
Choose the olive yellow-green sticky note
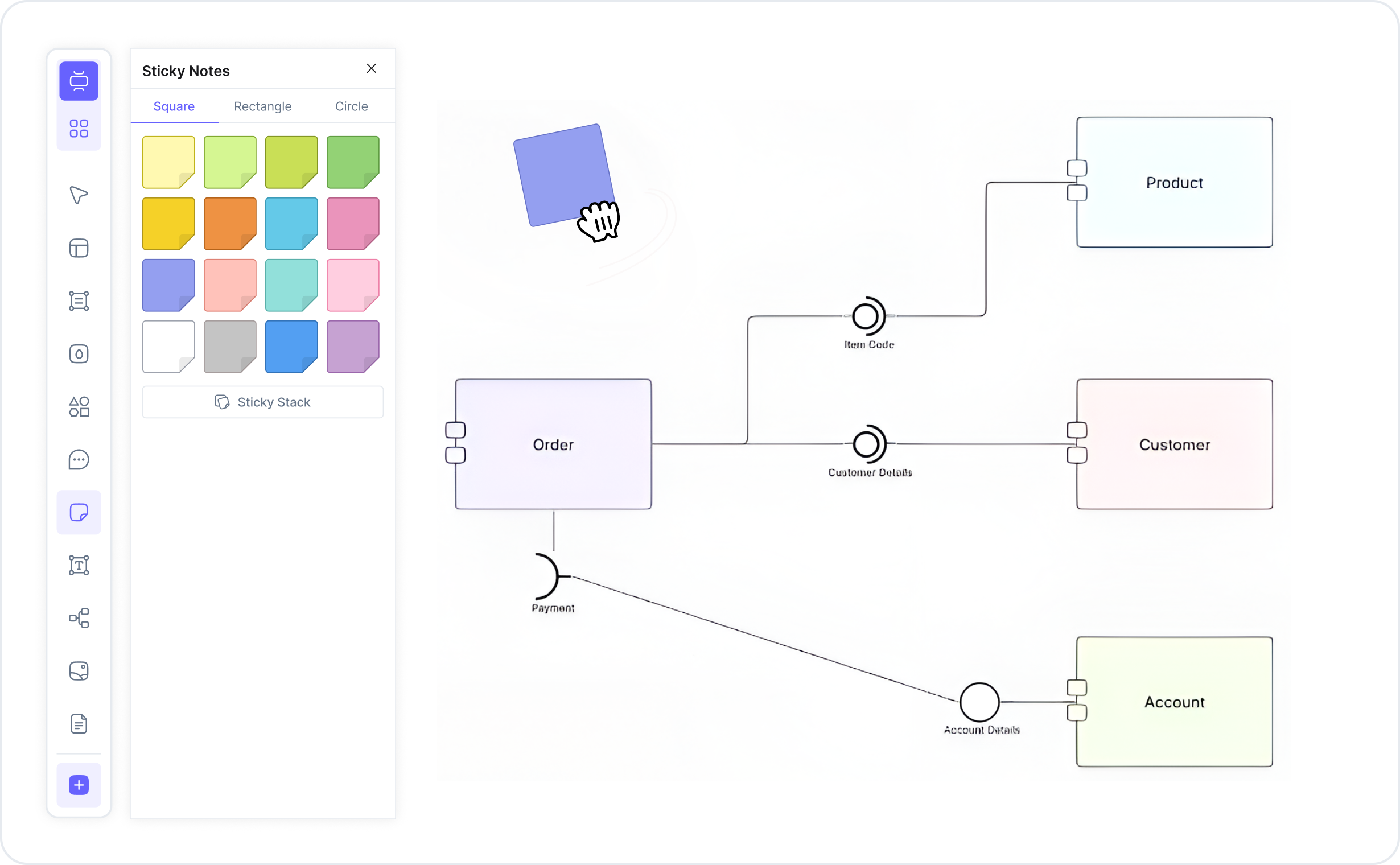click(291, 163)
